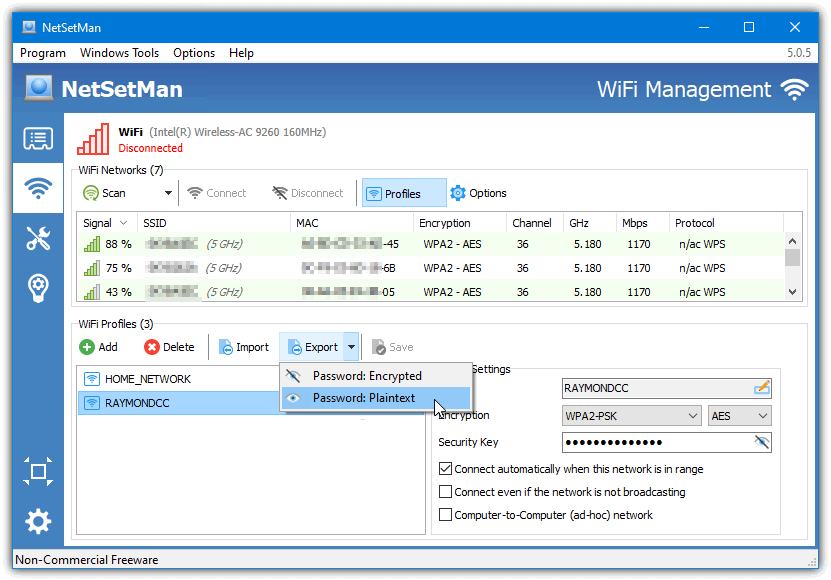Add a new WiFi profile

point(99,347)
